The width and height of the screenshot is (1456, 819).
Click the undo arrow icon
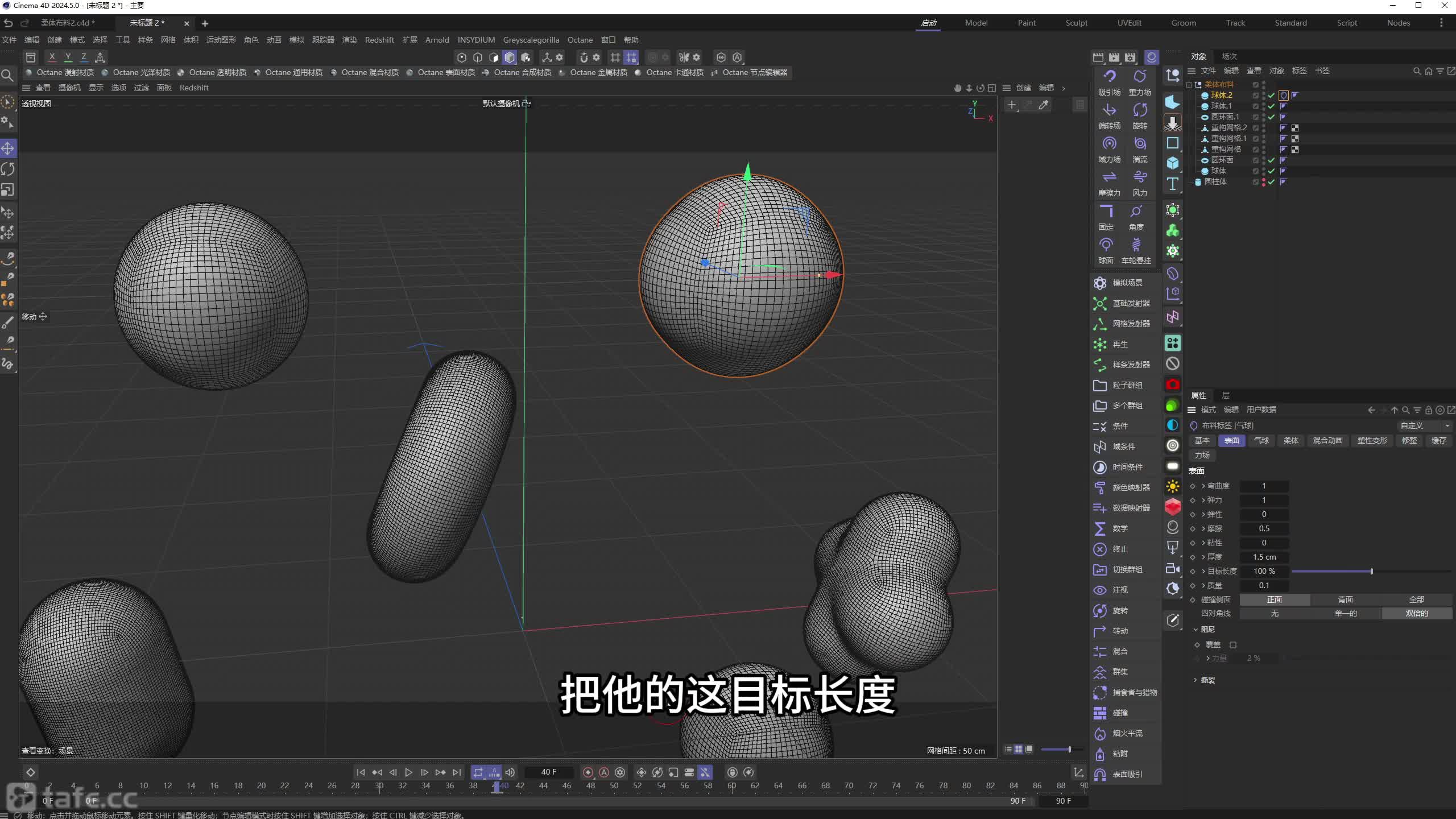(x=8, y=23)
